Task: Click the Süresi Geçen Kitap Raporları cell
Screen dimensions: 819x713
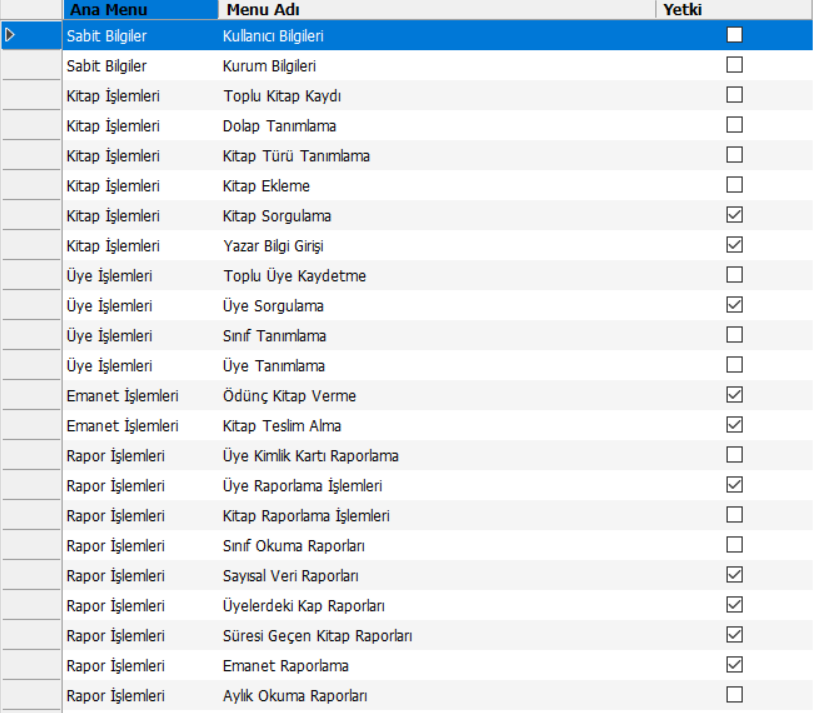Action: [x=318, y=636]
